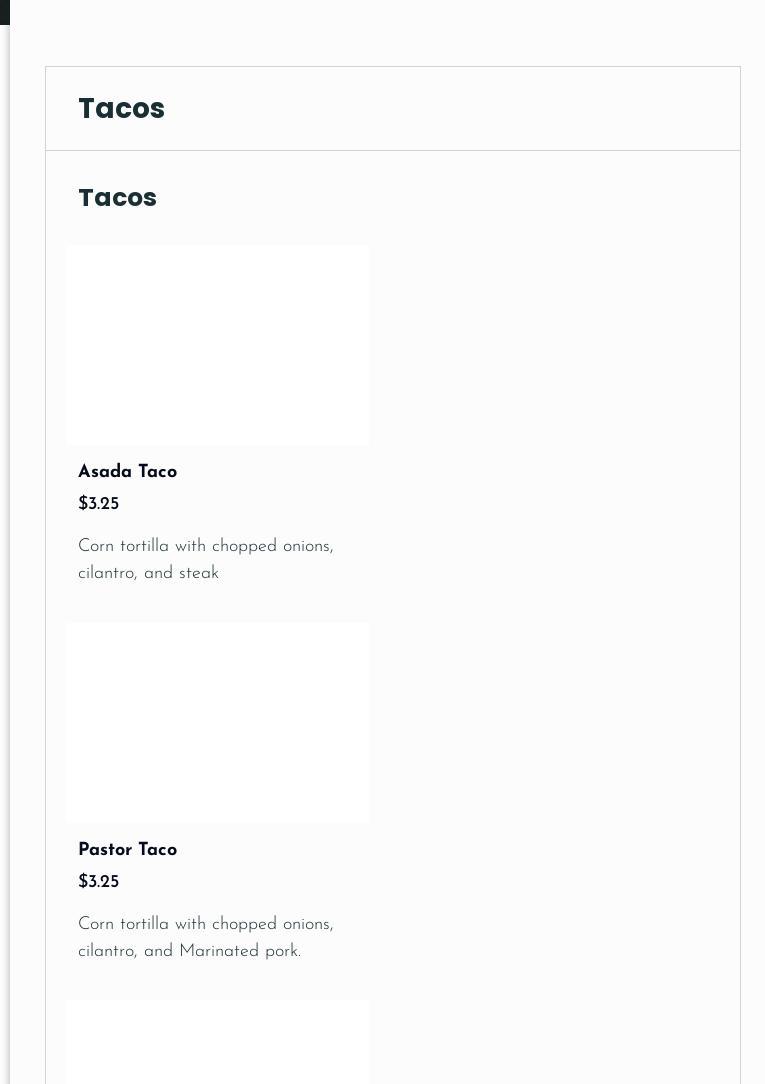Screen dimensions: 765x1084
Task: Select the Pastor Taco item name
Action: [x=127, y=850]
